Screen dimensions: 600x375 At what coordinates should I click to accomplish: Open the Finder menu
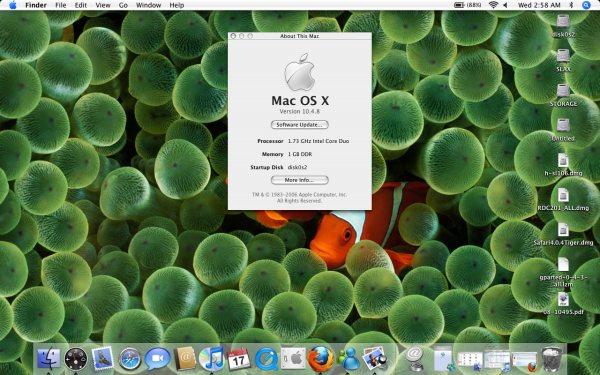click(x=36, y=5)
